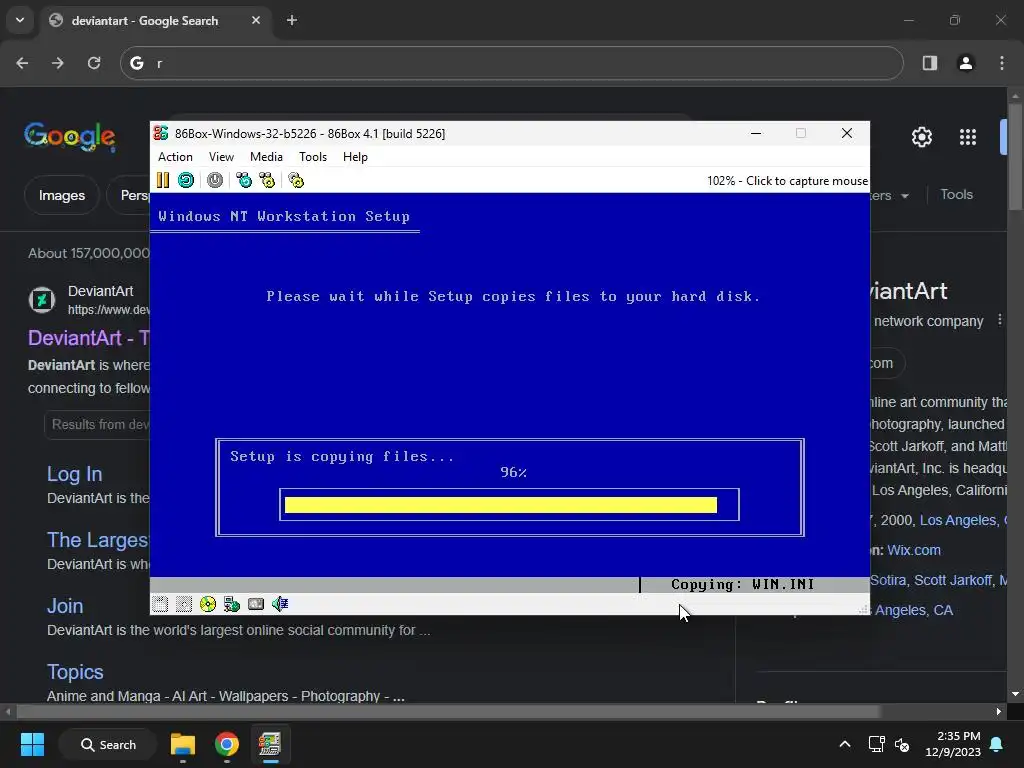Open notification bell in taskbar
Image resolution: width=1024 pixels, height=768 pixels.
(997, 744)
